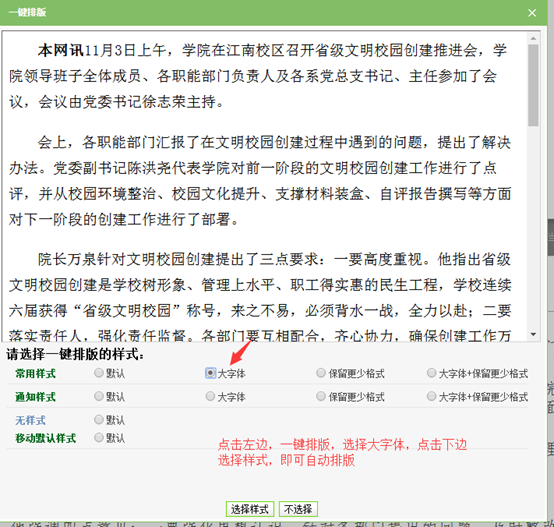Click the 通知样式 category label
Image resolution: width=554 pixels, height=527 pixels.
(x=35, y=397)
